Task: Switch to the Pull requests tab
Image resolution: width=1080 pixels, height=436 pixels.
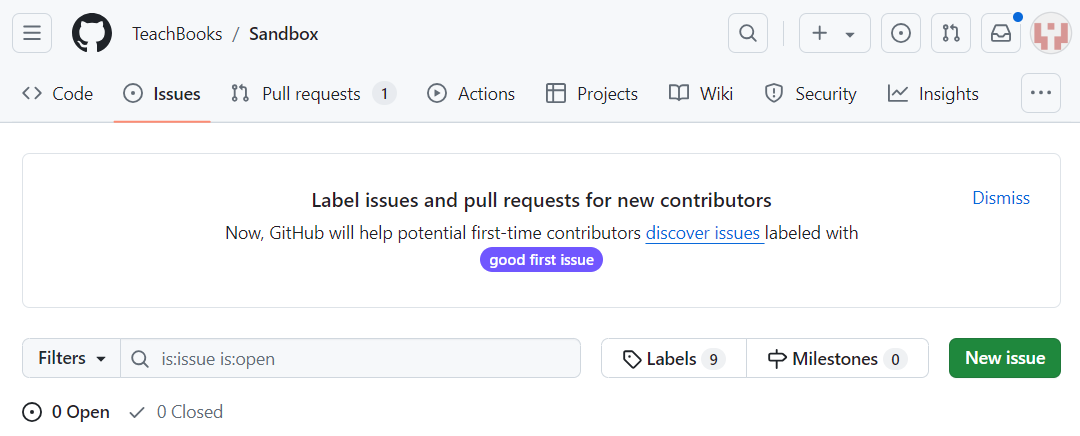Action: [312, 94]
